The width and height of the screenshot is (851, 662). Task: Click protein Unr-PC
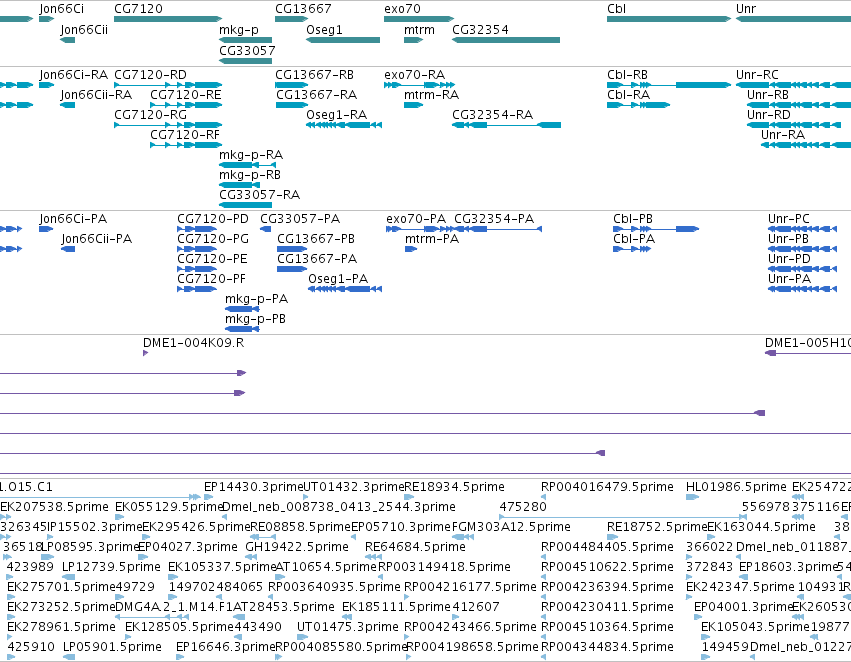pyautogui.click(x=802, y=229)
